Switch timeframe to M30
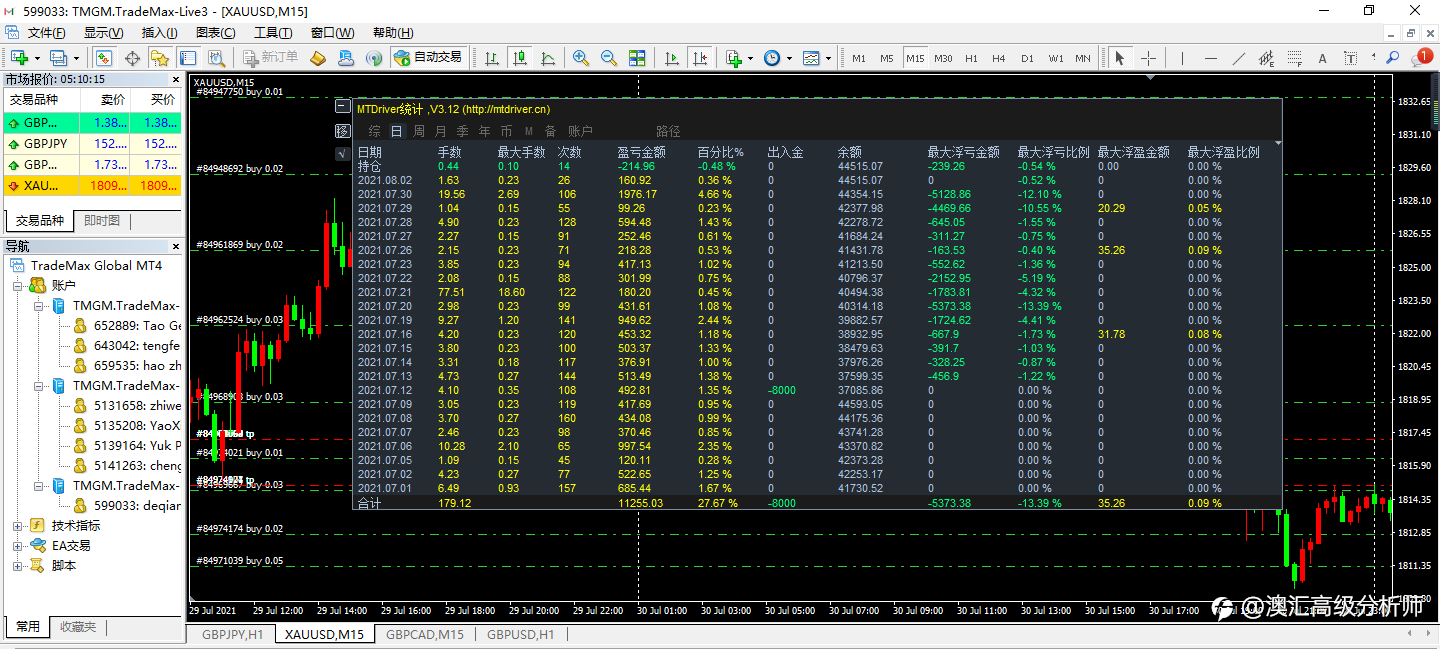1440x649 pixels. 943,58
